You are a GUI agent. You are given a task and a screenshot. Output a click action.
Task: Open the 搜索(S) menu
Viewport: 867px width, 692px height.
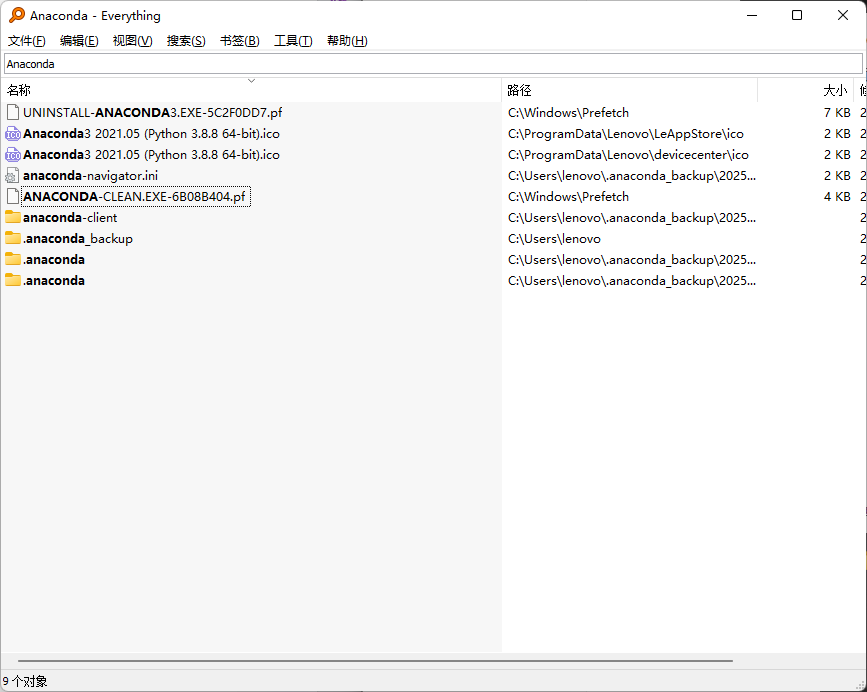coord(186,41)
